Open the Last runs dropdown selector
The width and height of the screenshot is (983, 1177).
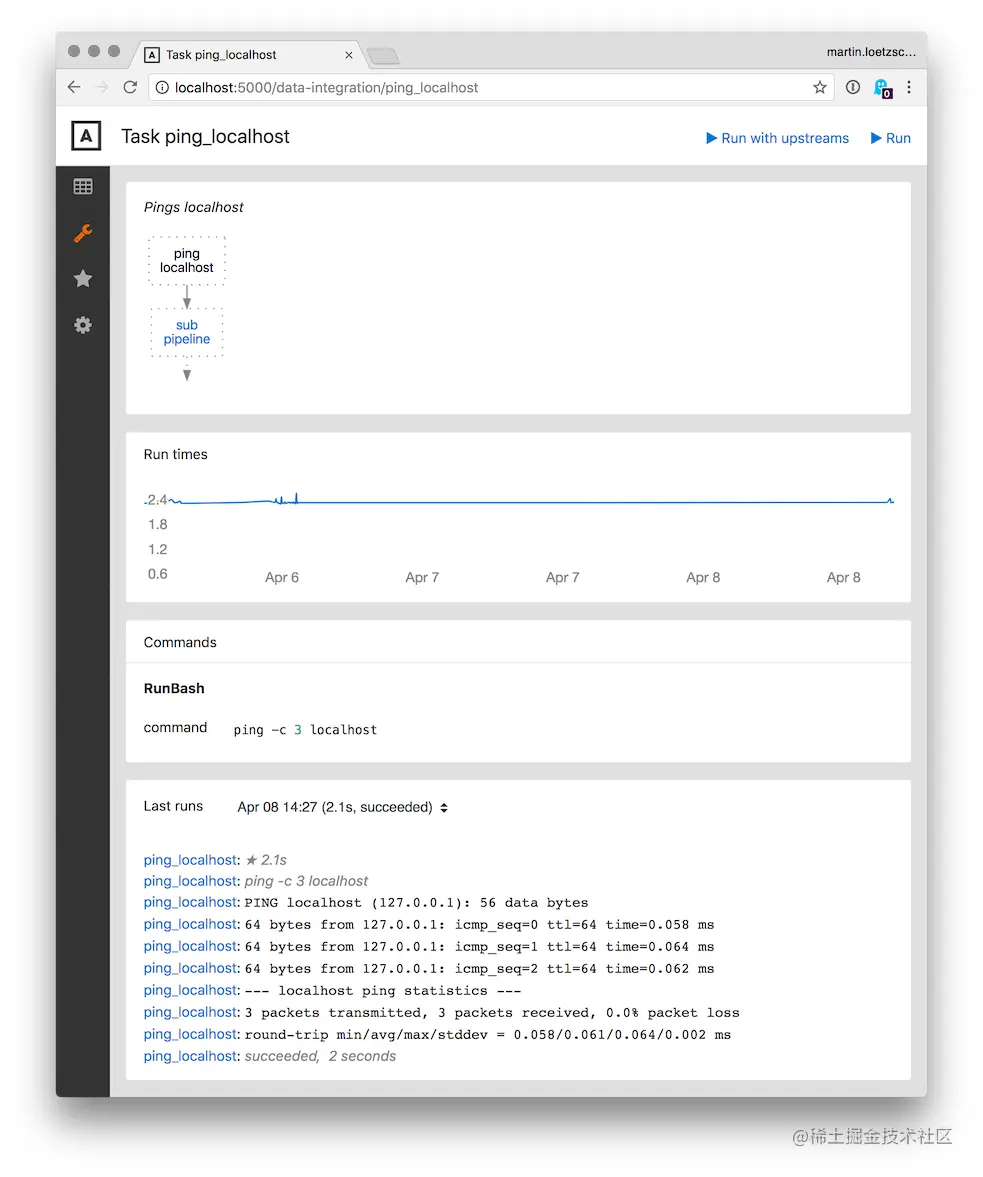pyautogui.click(x=342, y=807)
